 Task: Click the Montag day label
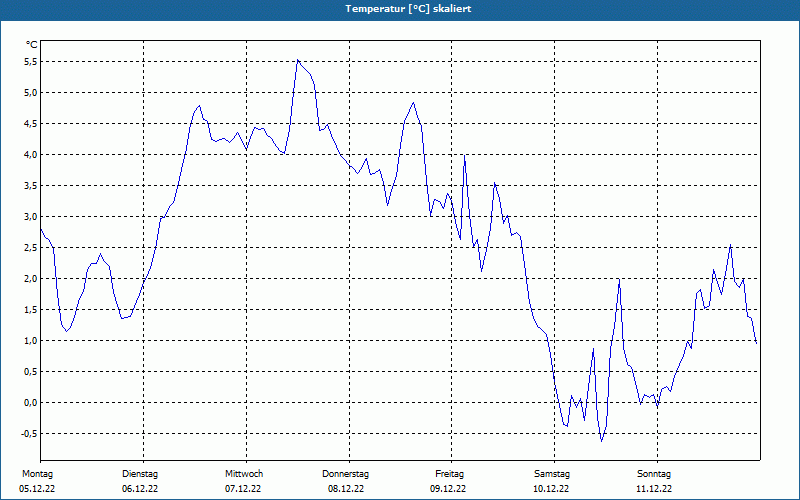(x=37, y=474)
